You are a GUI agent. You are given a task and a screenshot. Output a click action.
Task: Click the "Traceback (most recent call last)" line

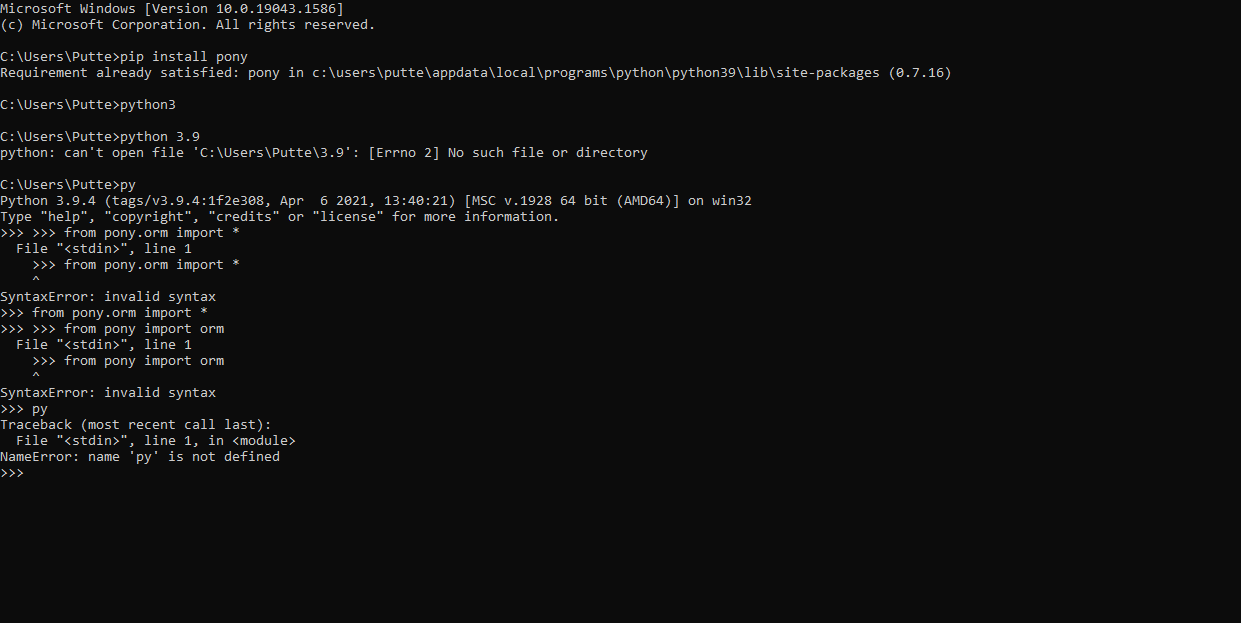135,425
